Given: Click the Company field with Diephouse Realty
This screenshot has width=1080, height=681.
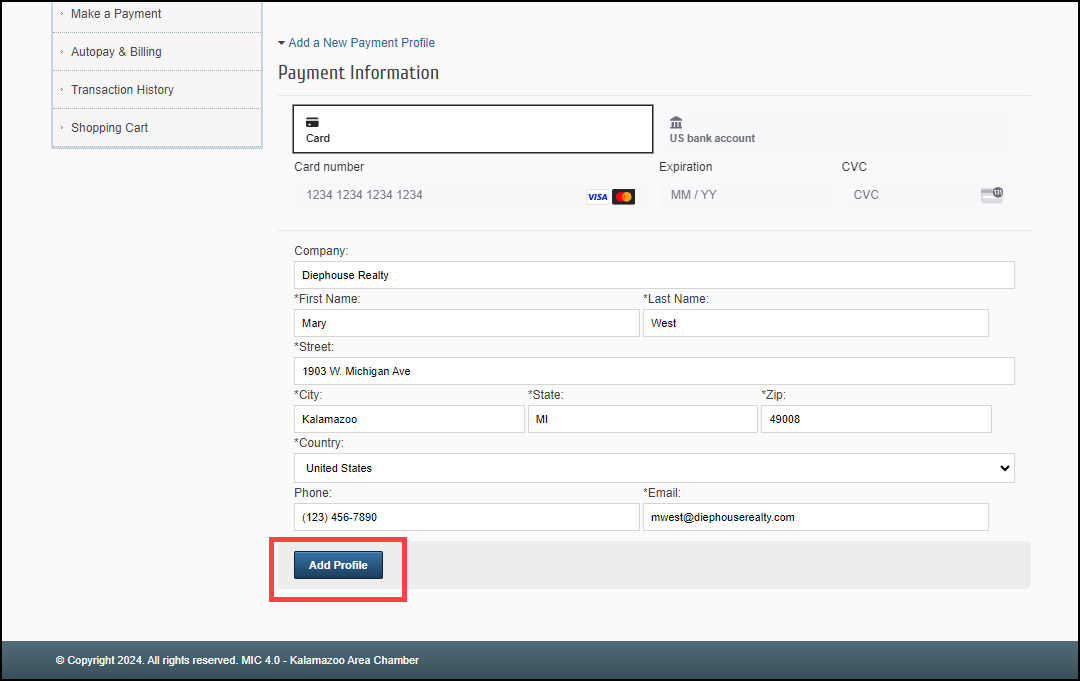Looking at the screenshot, I should 654,275.
